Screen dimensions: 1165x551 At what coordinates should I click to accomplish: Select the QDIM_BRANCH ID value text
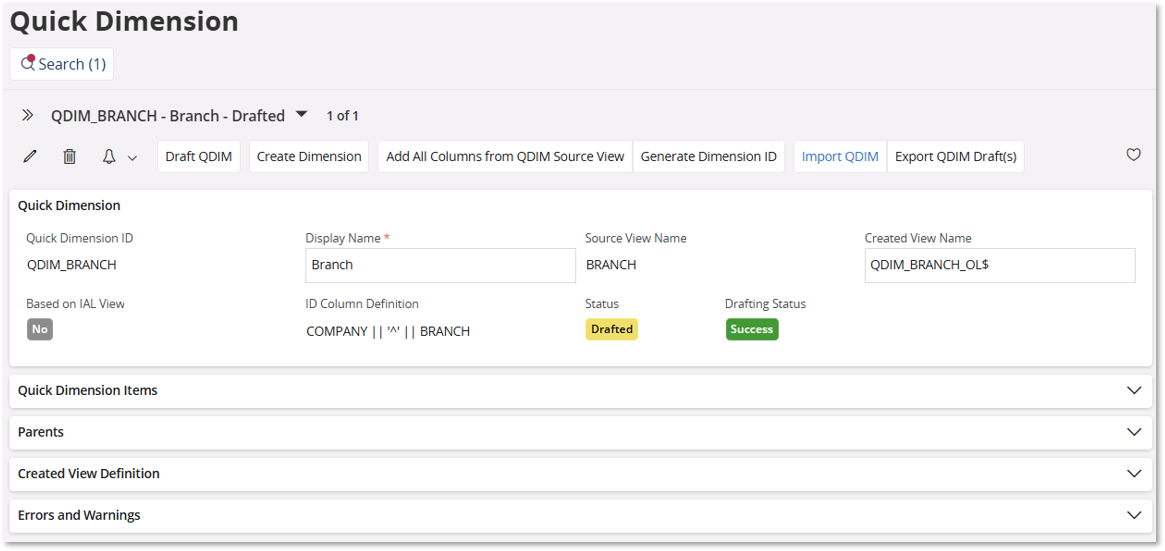pos(71,265)
